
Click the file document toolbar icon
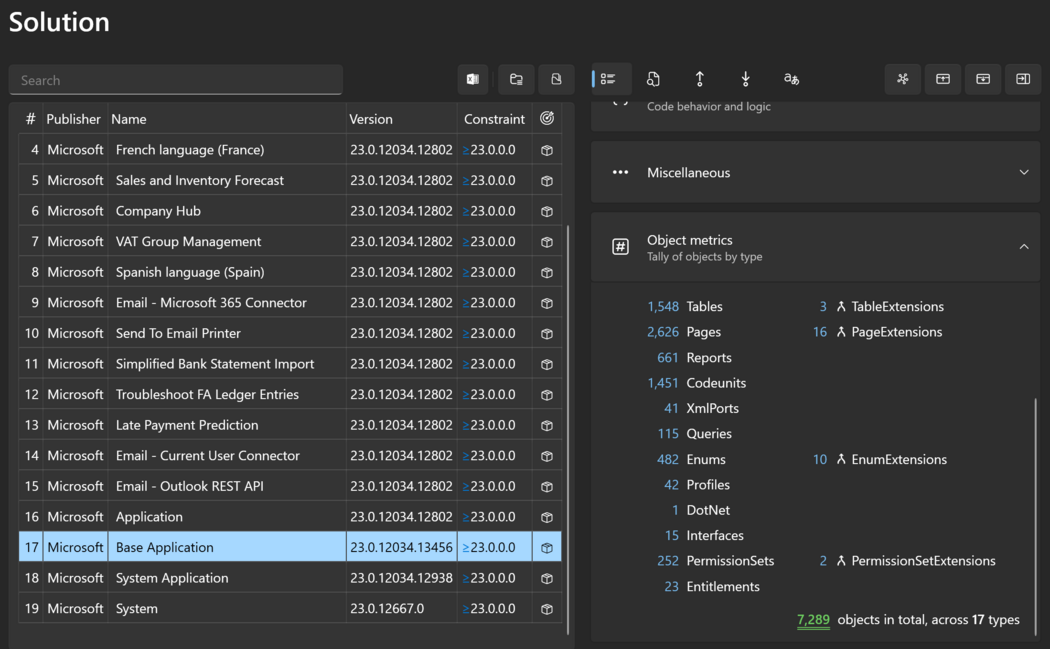556,79
